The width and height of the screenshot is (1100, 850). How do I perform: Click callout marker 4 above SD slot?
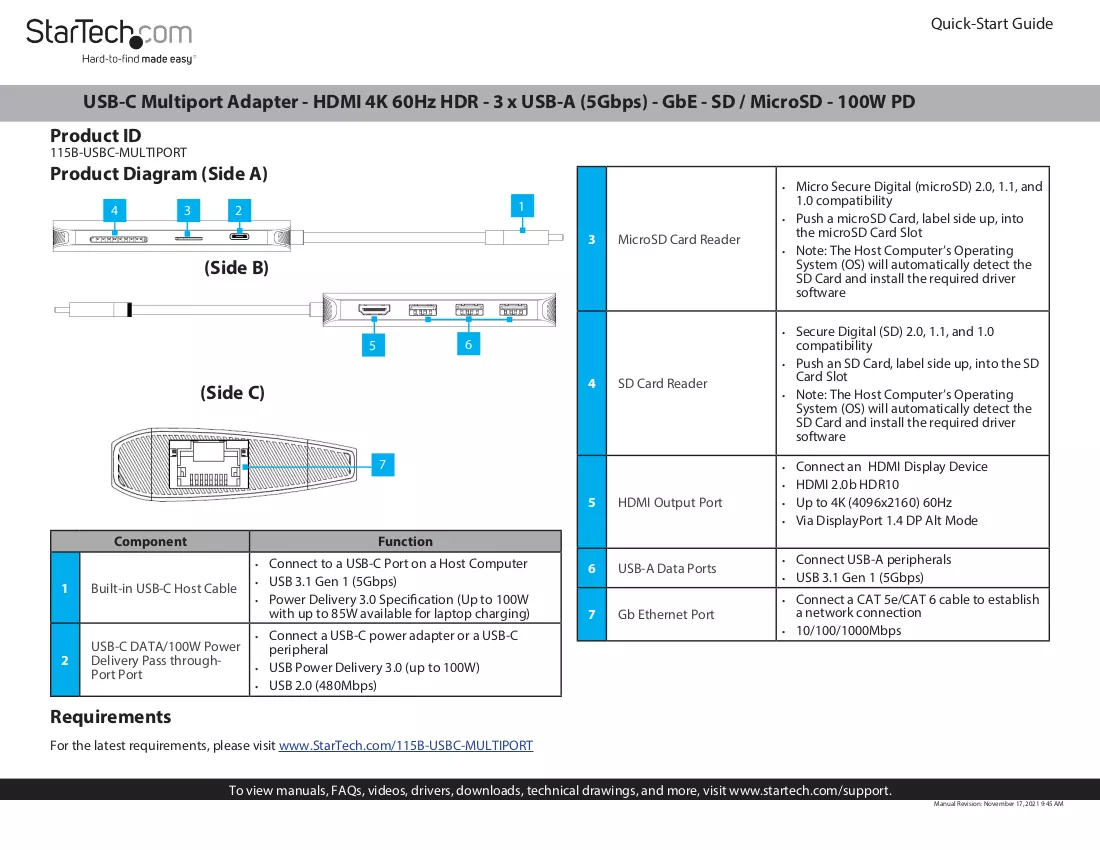click(114, 210)
